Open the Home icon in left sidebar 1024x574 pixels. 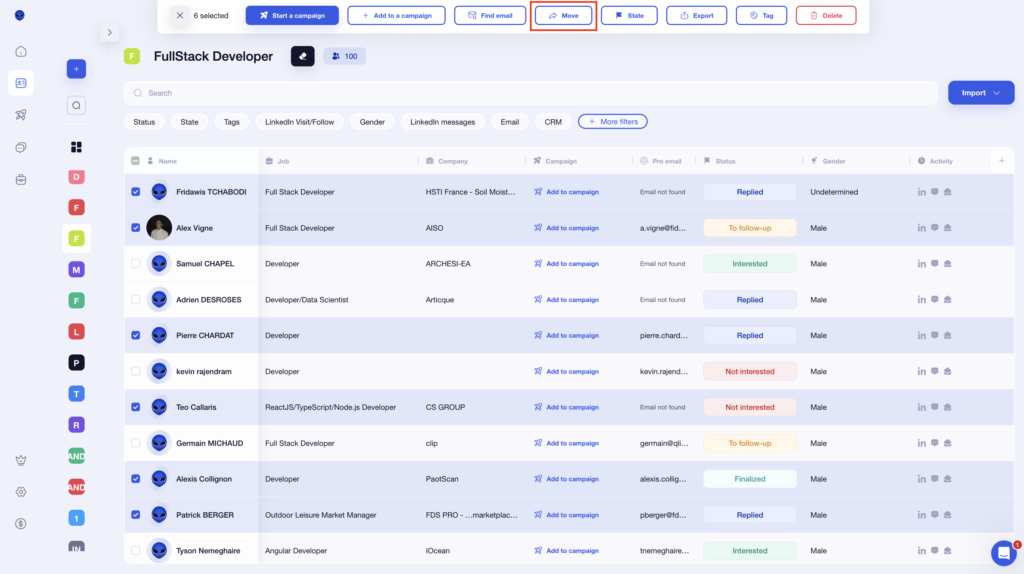tap(21, 52)
